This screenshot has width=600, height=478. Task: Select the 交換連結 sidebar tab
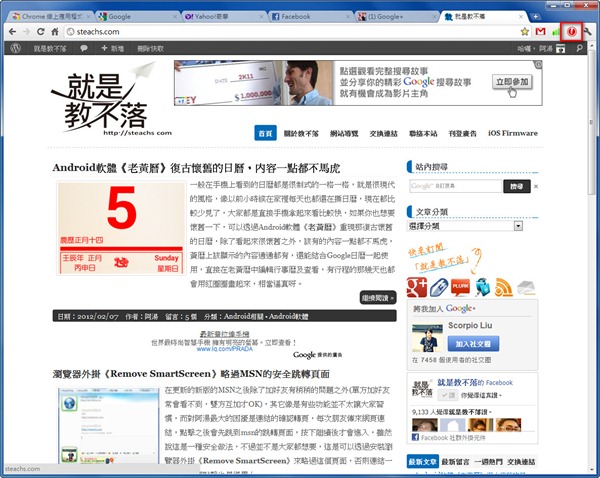pos(521,462)
